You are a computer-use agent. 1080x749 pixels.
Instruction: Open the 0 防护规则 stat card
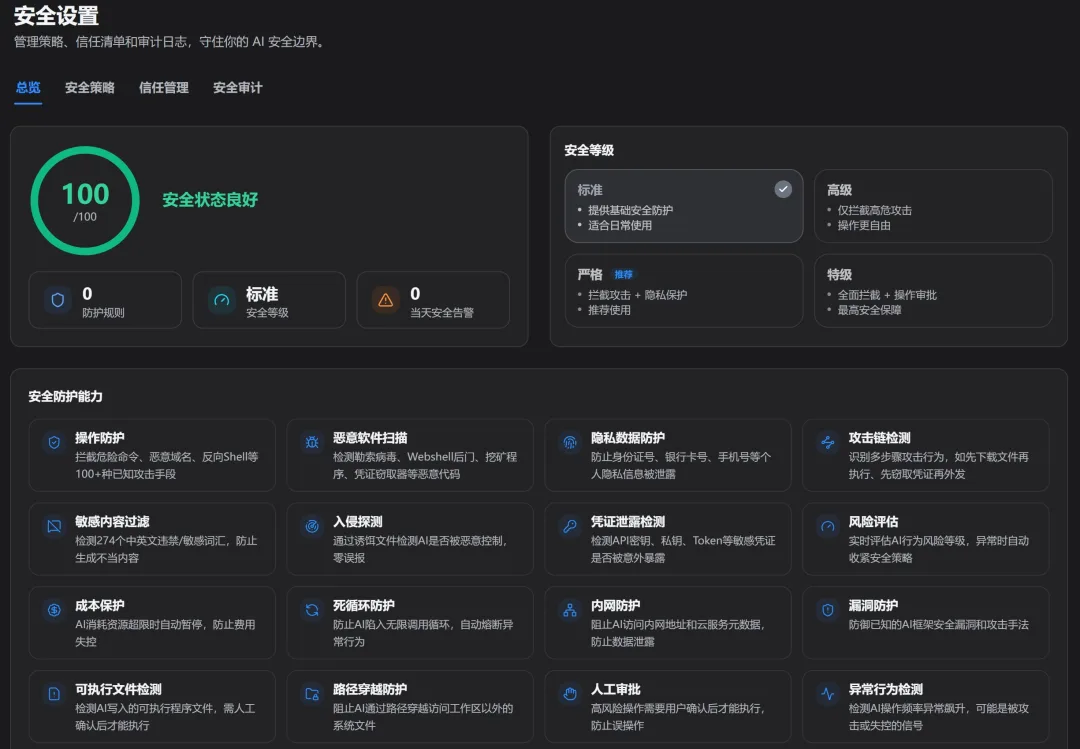pos(105,300)
